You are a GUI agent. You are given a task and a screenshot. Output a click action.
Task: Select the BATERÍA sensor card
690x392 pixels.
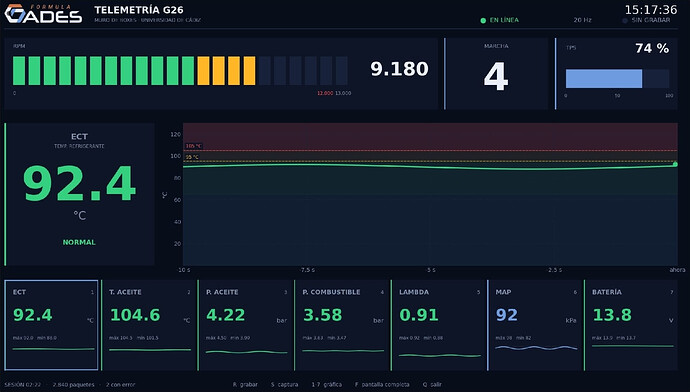tap(632, 325)
